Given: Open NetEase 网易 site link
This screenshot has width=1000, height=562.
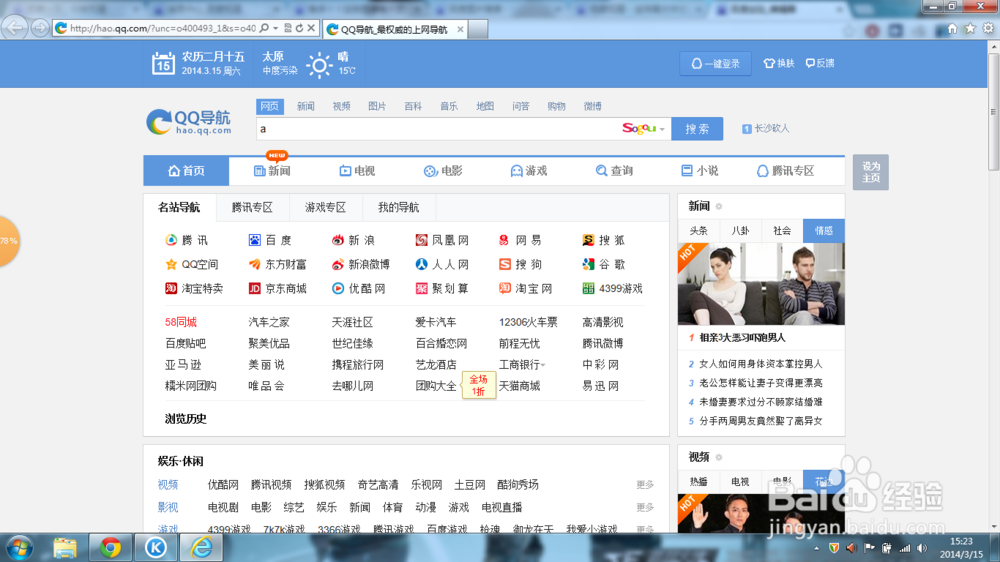Looking at the screenshot, I should (x=520, y=240).
